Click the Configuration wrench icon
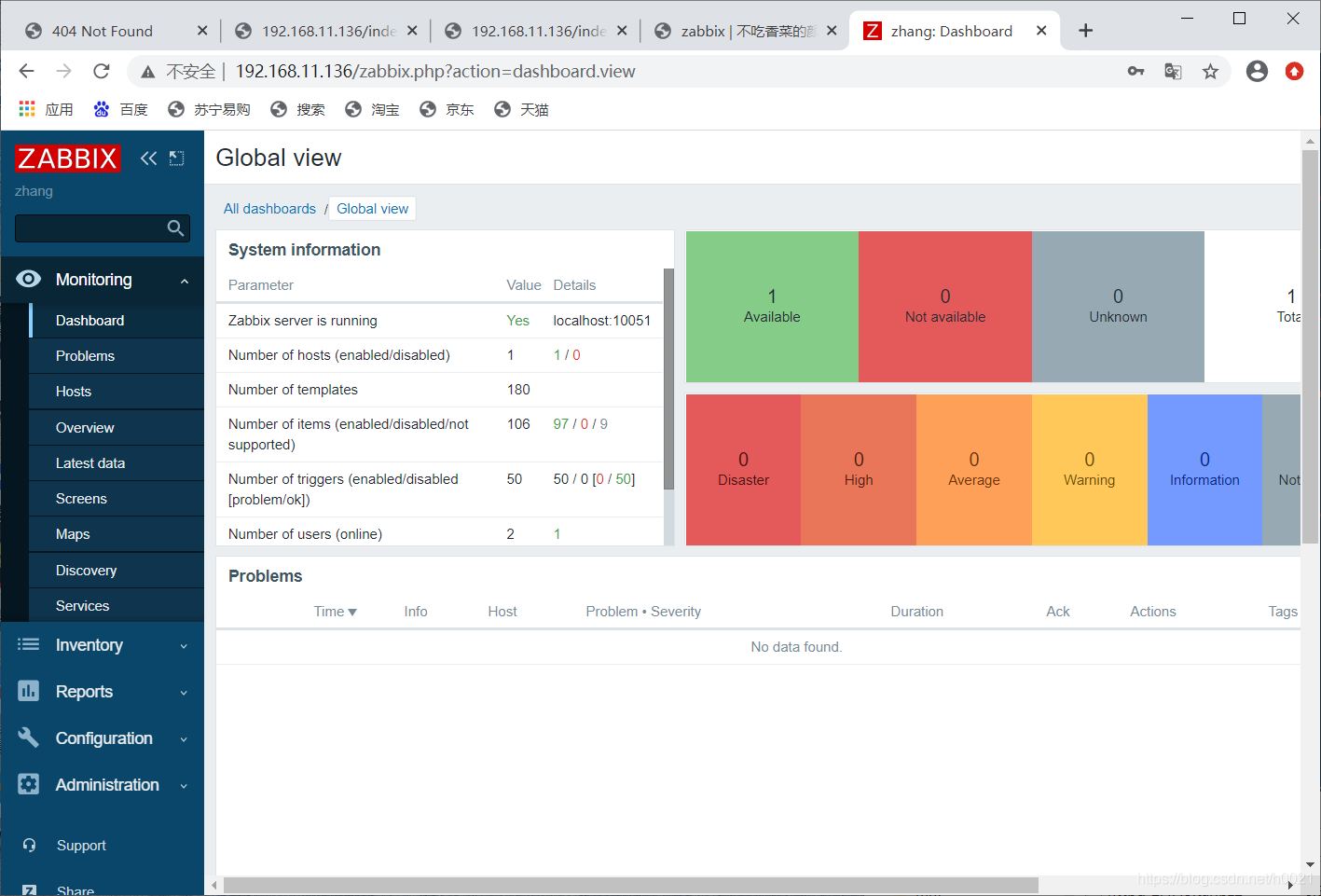 point(29,737)
